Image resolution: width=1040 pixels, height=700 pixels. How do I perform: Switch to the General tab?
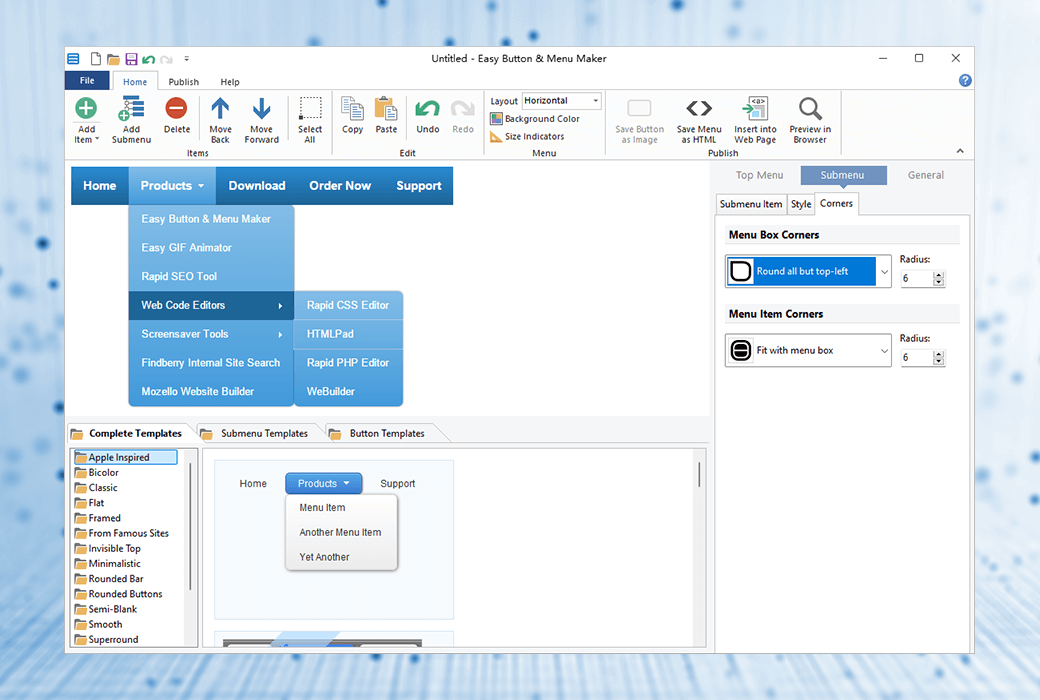pos(926,175)
